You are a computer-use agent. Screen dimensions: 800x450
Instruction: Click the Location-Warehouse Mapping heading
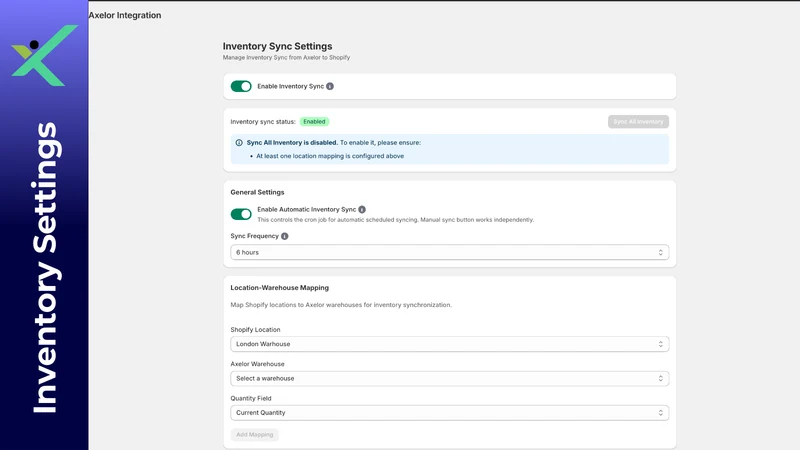point(280,288)
